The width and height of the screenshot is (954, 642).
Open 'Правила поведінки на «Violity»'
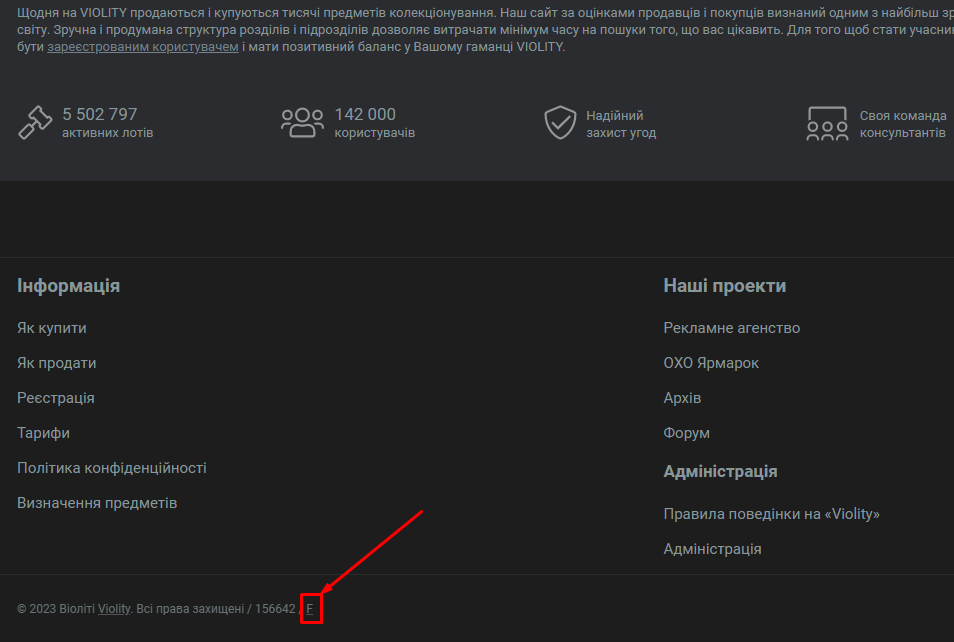point(771,514)
